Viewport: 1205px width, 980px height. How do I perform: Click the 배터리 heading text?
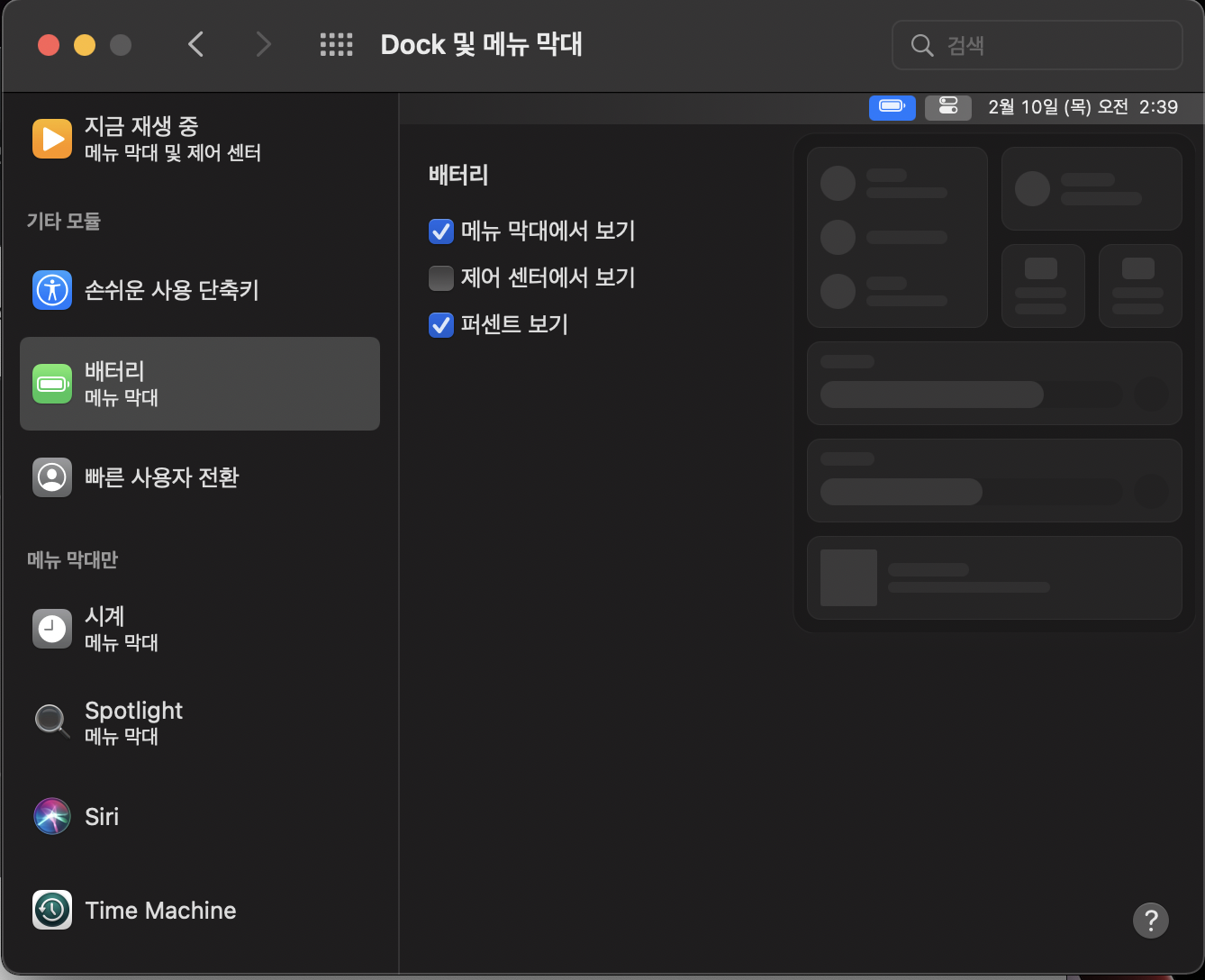point(458,175)
